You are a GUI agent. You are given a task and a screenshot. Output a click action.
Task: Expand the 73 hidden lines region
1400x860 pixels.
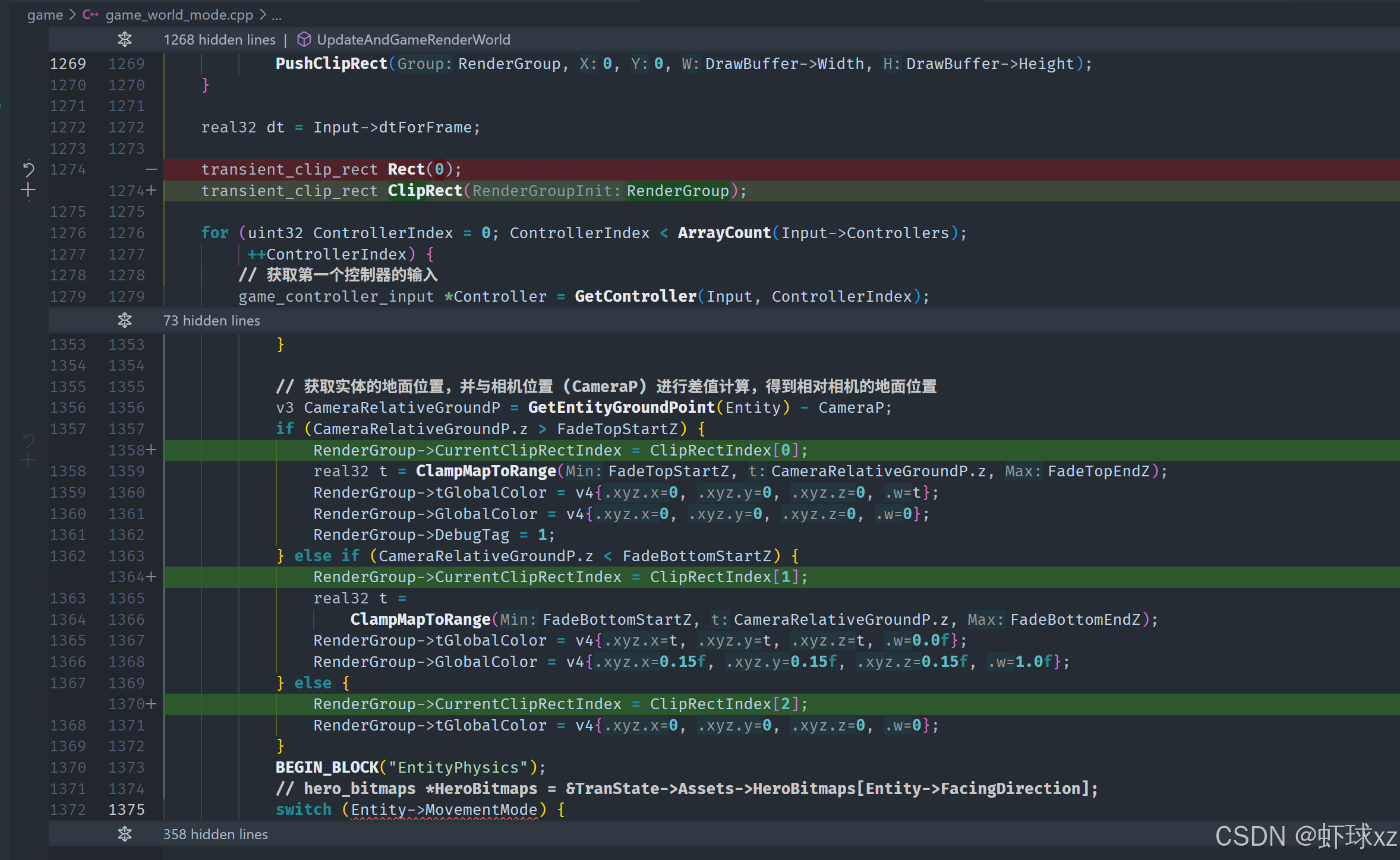pos(212,321)
